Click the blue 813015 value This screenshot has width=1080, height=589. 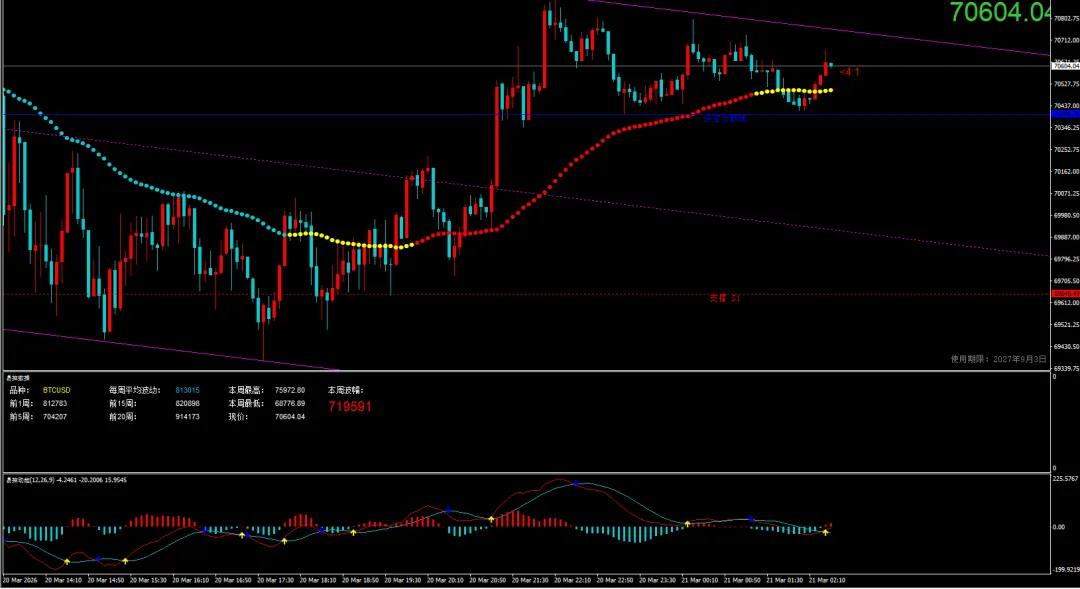187,391
